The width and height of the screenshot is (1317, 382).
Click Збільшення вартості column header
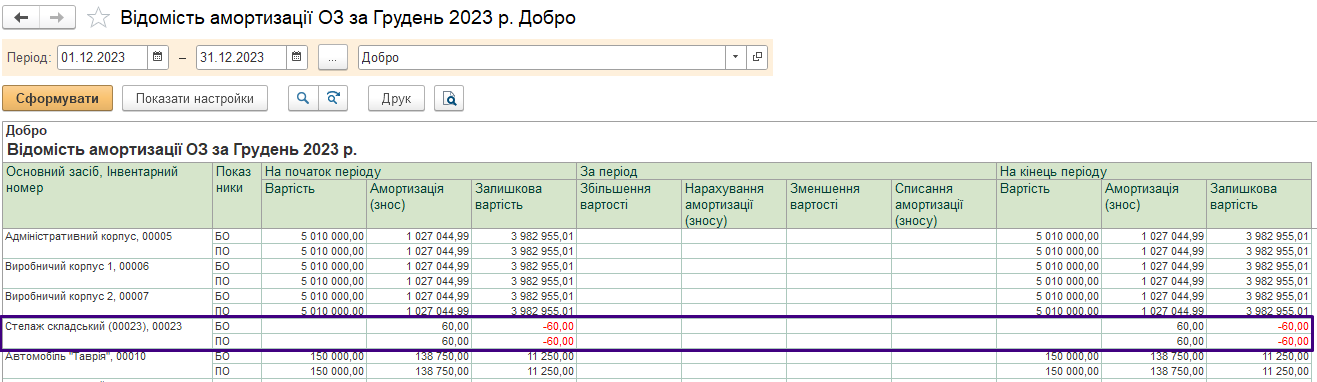point(630,204)
